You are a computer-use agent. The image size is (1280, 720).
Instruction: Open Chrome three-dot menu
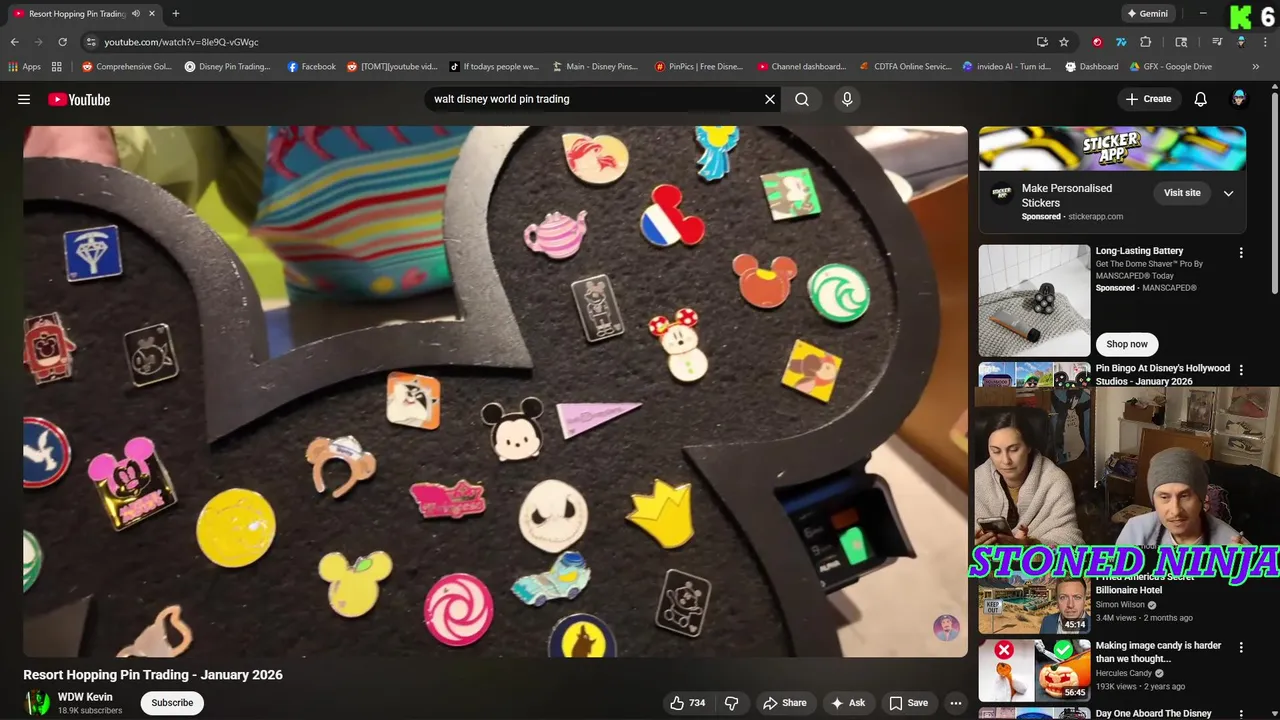pyautogui.click(x=1264, y=42)
